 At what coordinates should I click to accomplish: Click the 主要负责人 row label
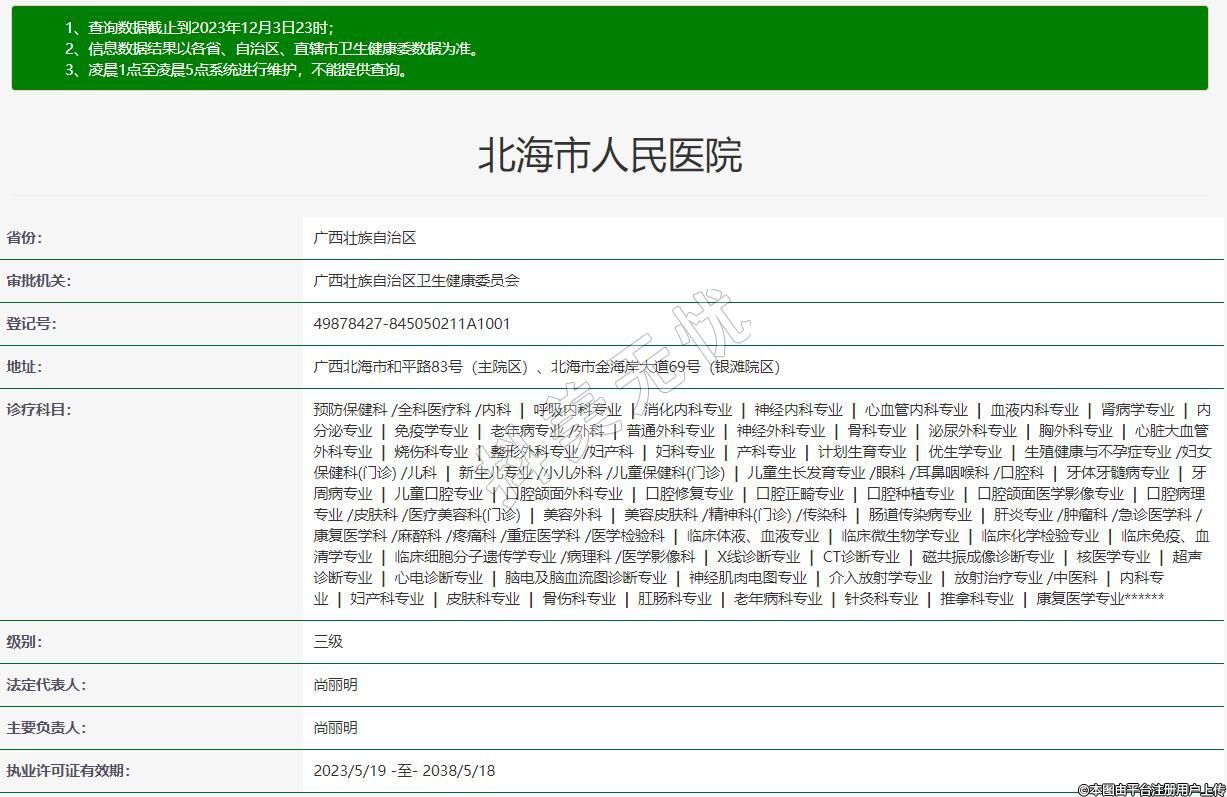click(x=46, y=728)
